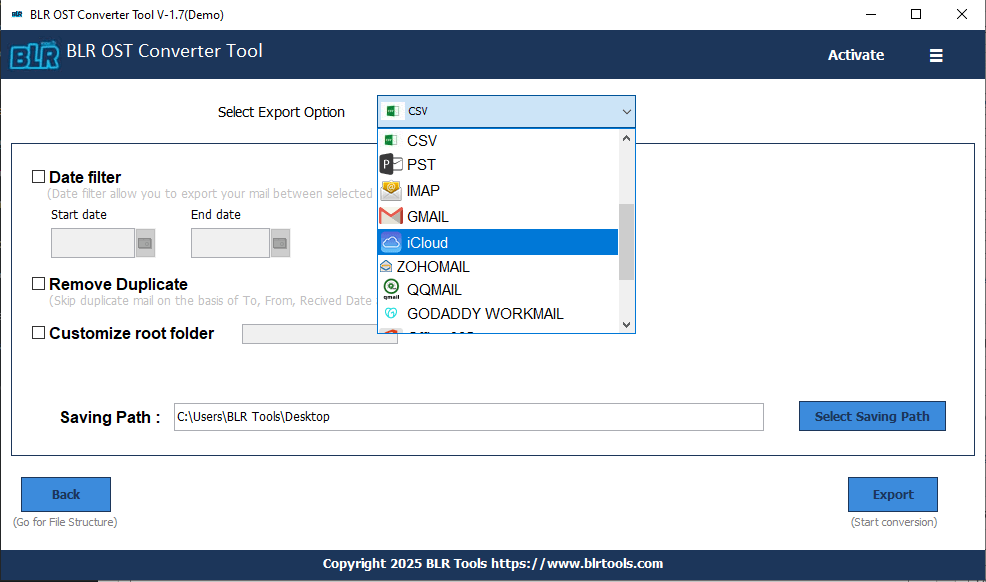Choose CSV from the export list
The width and height of the screenshot is (986, 582).
coord(498,140)
